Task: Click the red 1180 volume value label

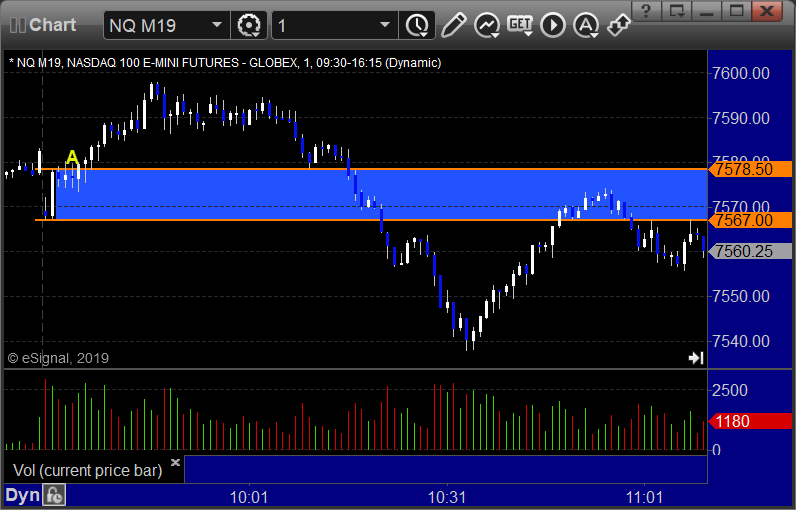Action: point(750,421)
